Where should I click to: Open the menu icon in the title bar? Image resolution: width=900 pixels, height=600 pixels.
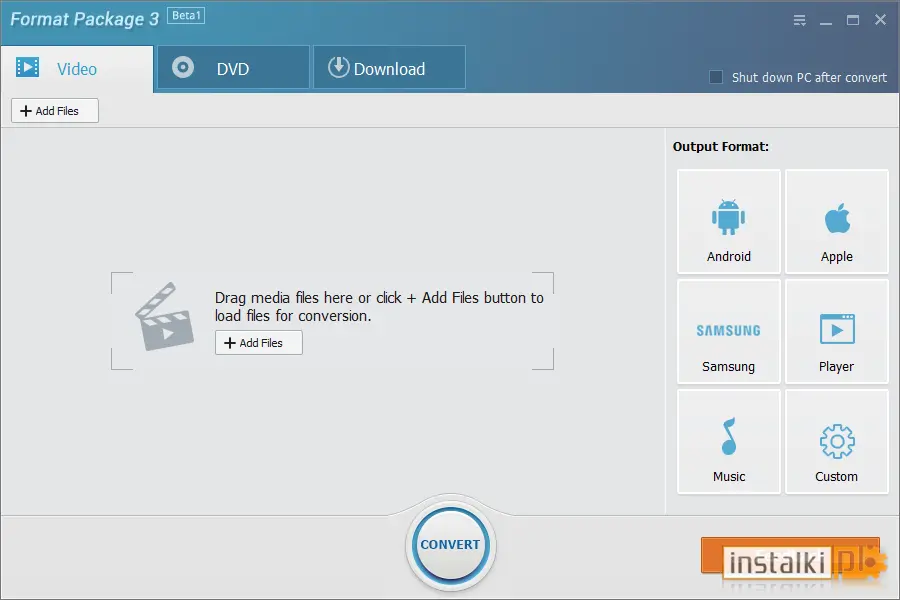799,21
